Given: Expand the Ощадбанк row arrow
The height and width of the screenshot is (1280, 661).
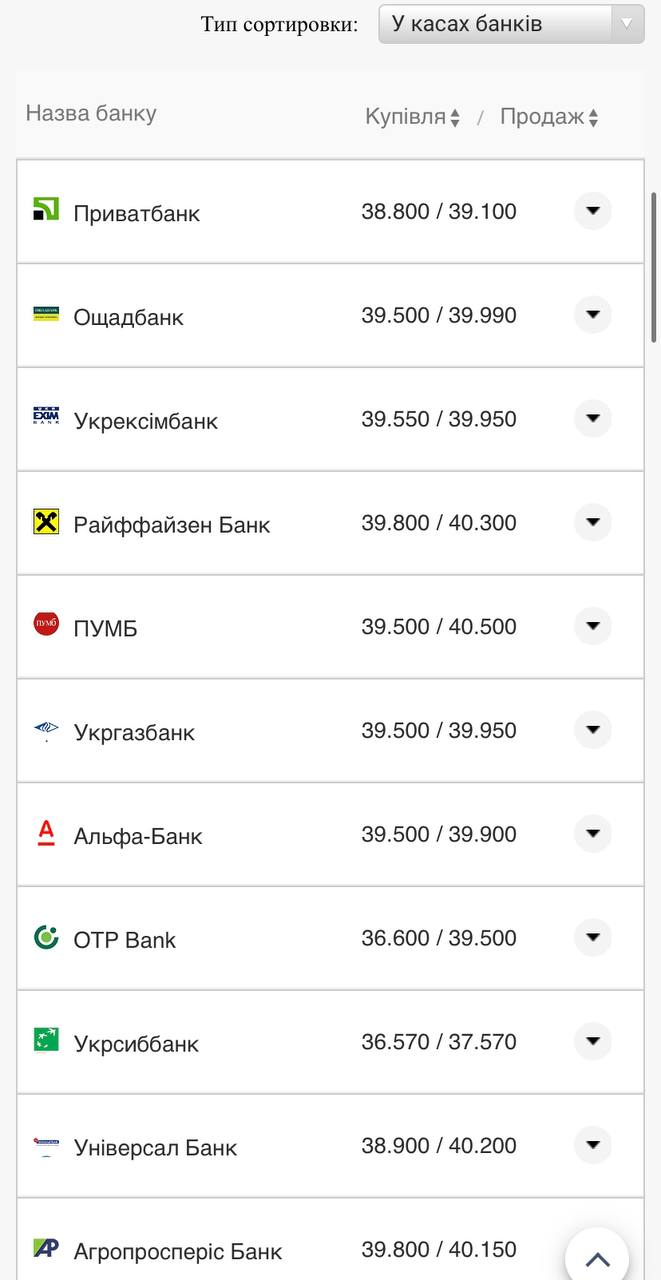Looking at the screenshot, I should coord(592,315).
